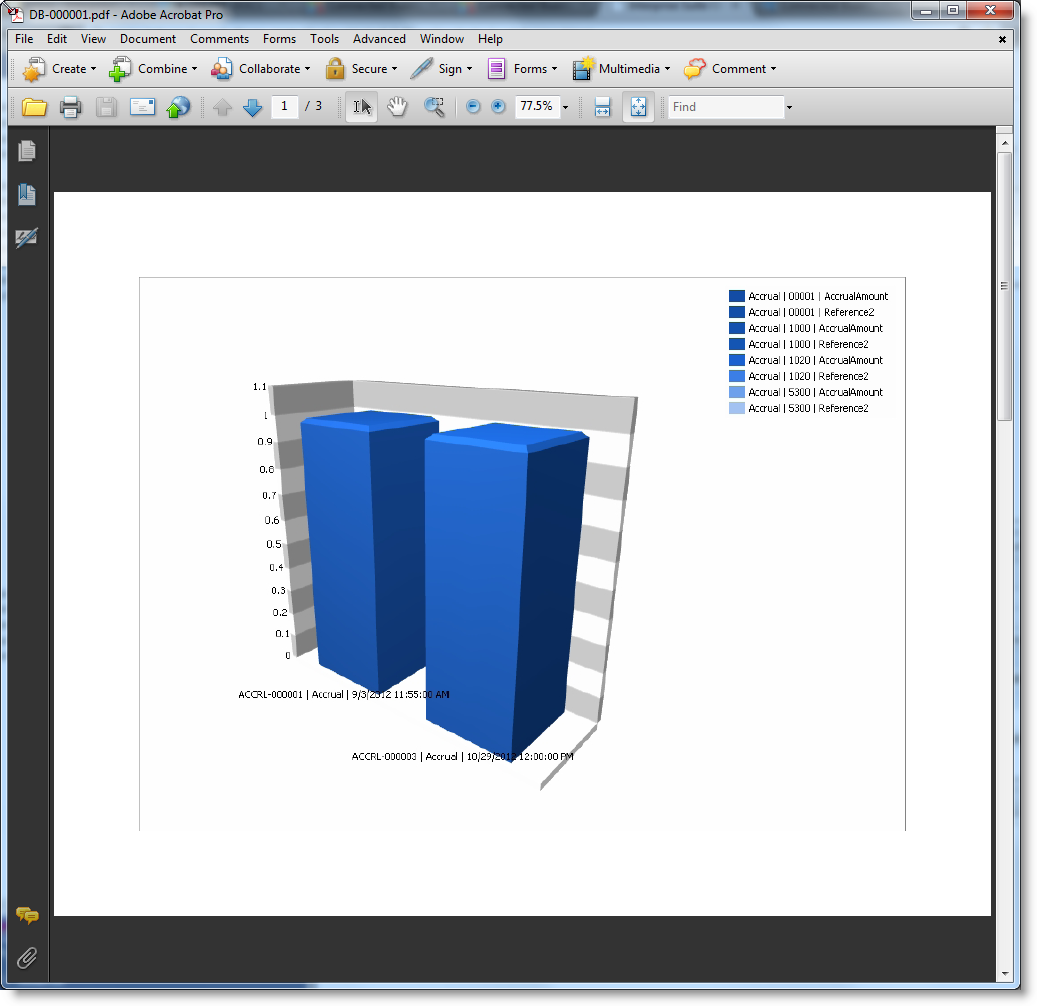This screenshot has width=1037, height=1006.
Task: Select the Hand tool
Action: tap(397, 107)
